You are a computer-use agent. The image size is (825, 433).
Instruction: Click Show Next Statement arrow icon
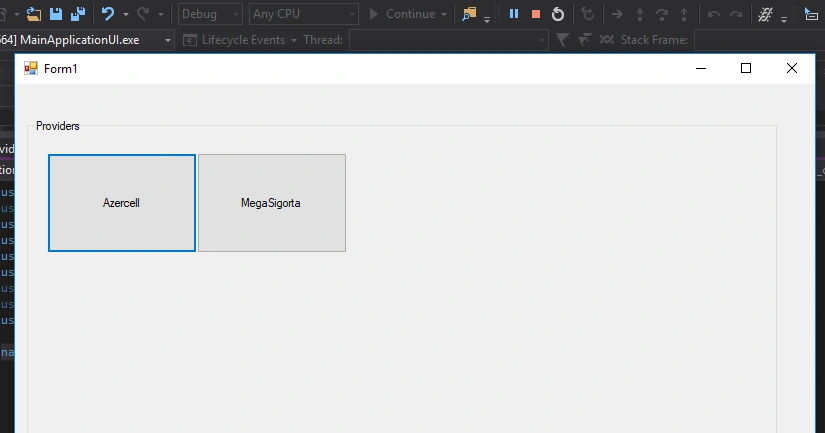pos(617,15)
